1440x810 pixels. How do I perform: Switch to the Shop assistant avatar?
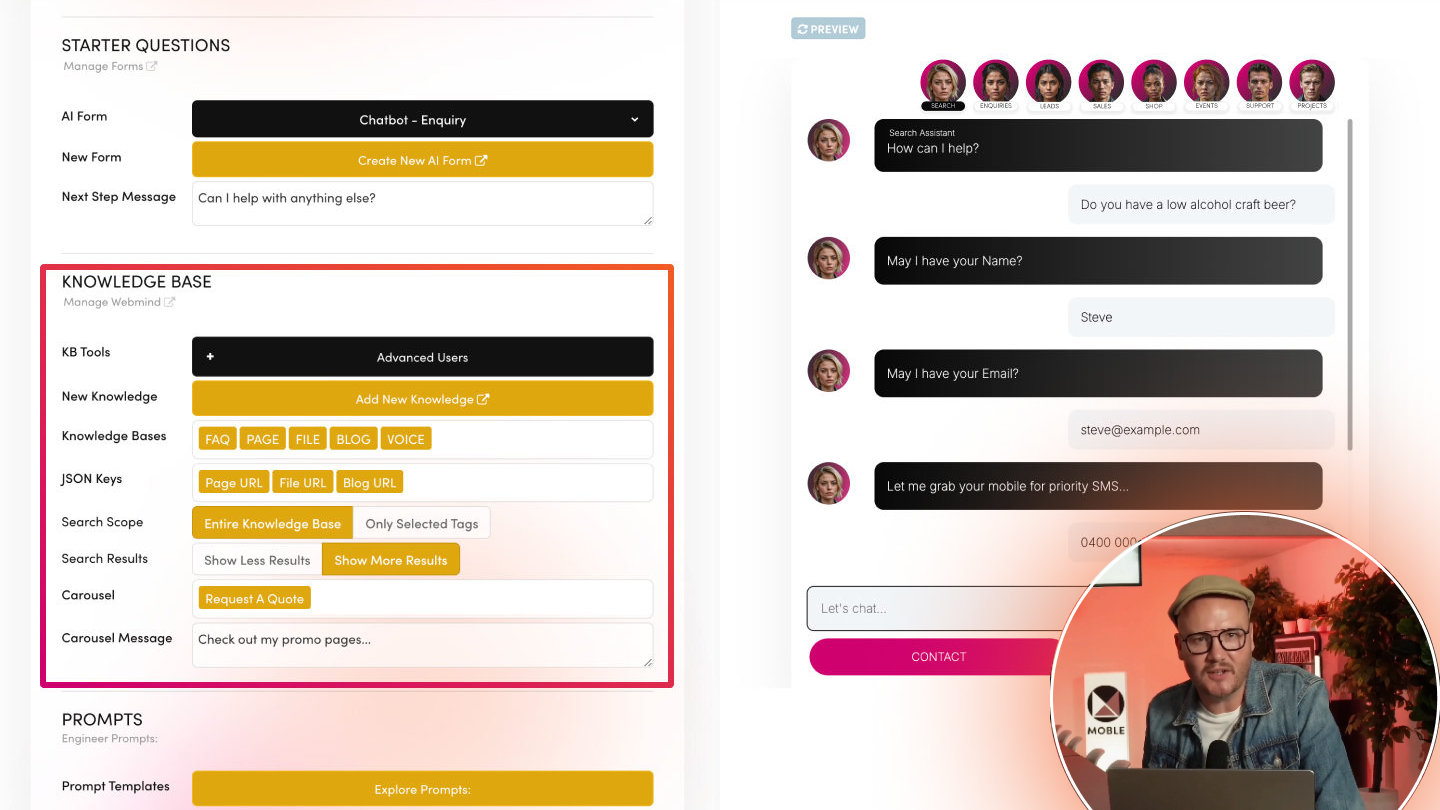(x=1154, y=82)
